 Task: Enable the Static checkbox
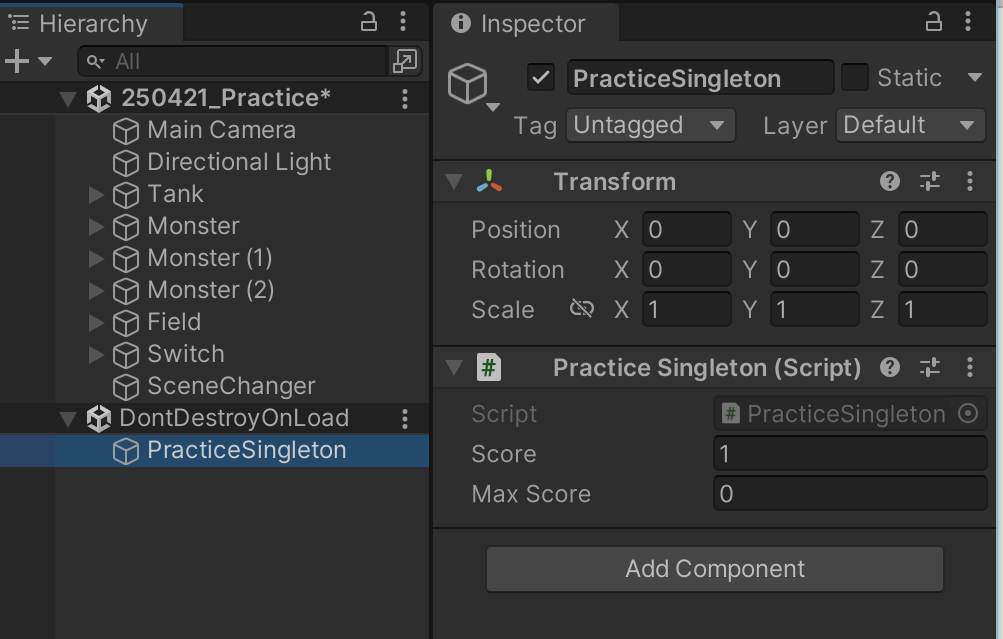855,78
